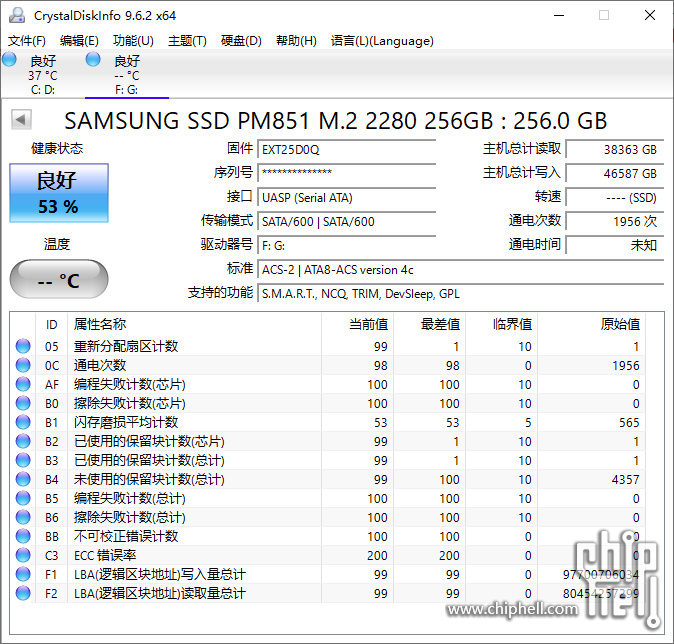Screen dimensions: 674x644
Task: Click status orb for attribute F2 row
Action: click(x=23, y=593)
